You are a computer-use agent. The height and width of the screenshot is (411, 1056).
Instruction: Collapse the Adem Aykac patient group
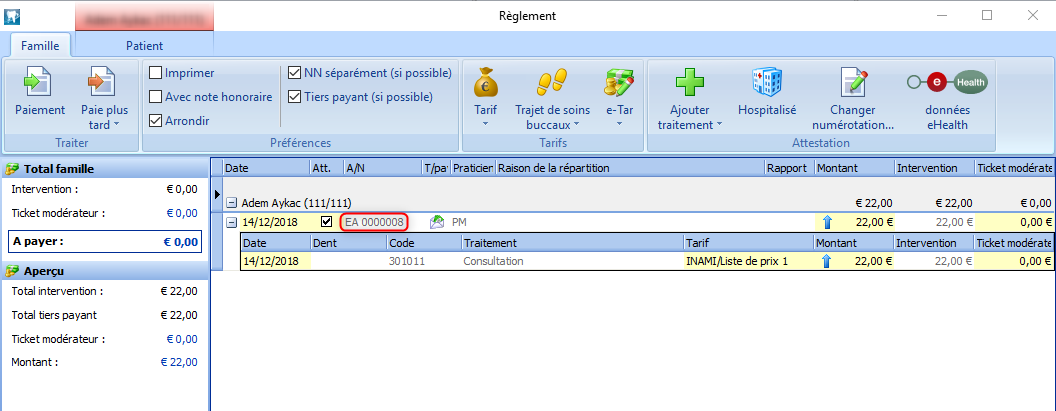pos(231,203)
